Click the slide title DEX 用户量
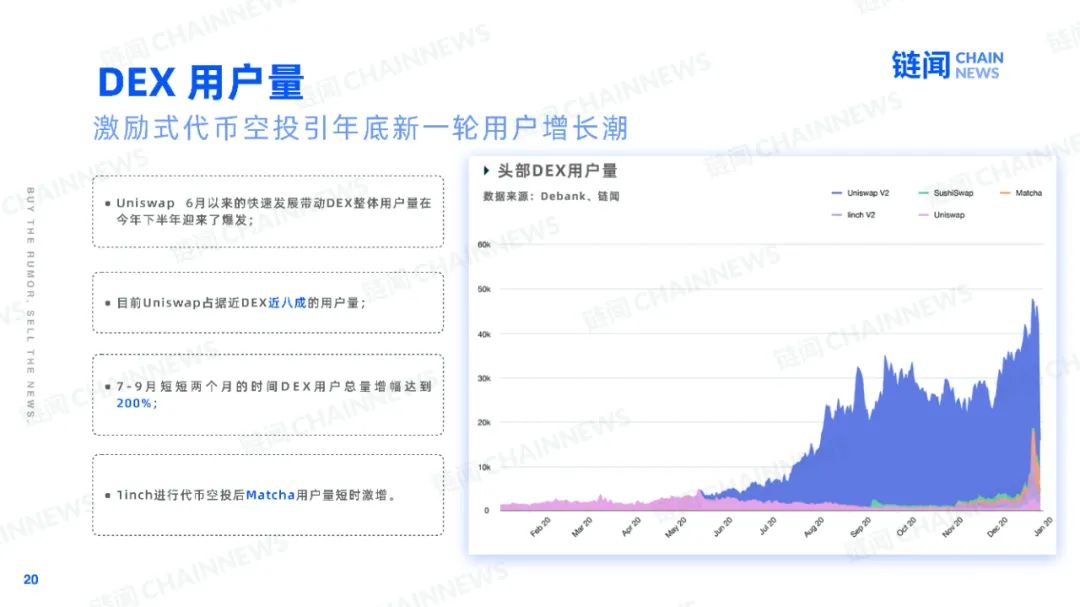Viewport: 1080px width, 607px height. click(x=200, y=83)
